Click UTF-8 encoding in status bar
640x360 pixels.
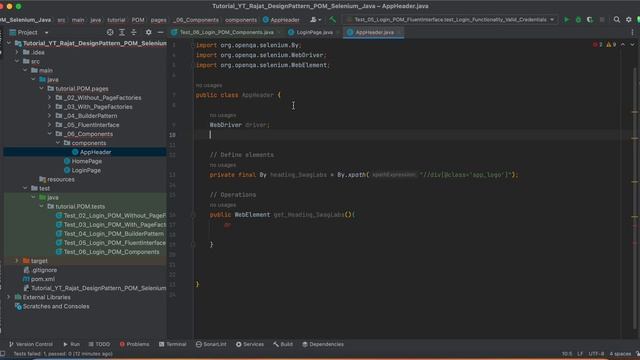[596, 353]
